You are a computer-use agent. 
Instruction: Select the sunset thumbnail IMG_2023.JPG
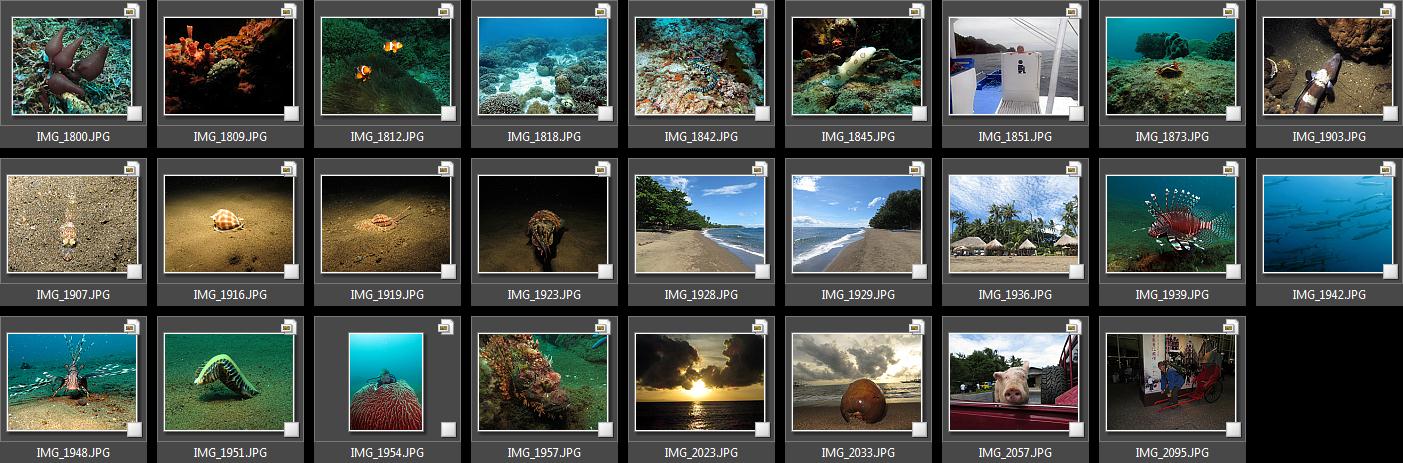[x=700, y=382]
